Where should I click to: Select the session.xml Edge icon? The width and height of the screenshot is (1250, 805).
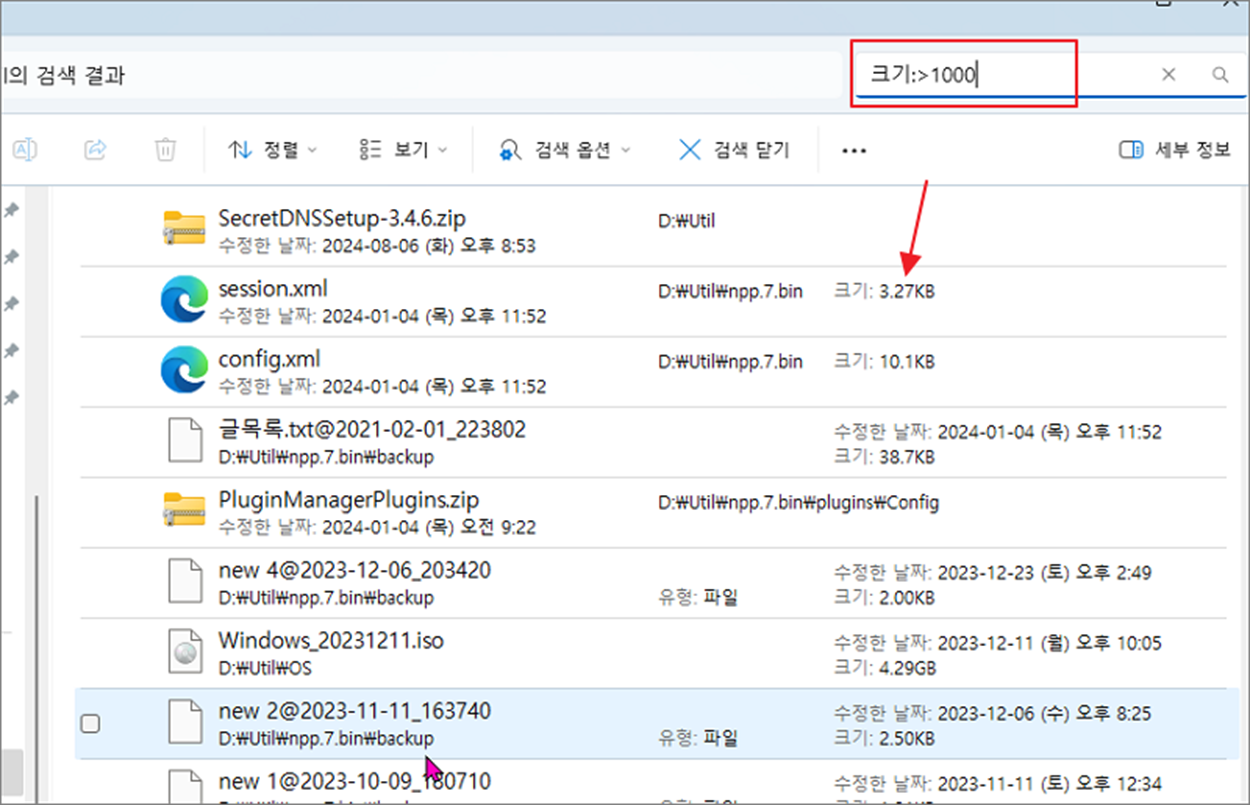[x=184, y=299]
